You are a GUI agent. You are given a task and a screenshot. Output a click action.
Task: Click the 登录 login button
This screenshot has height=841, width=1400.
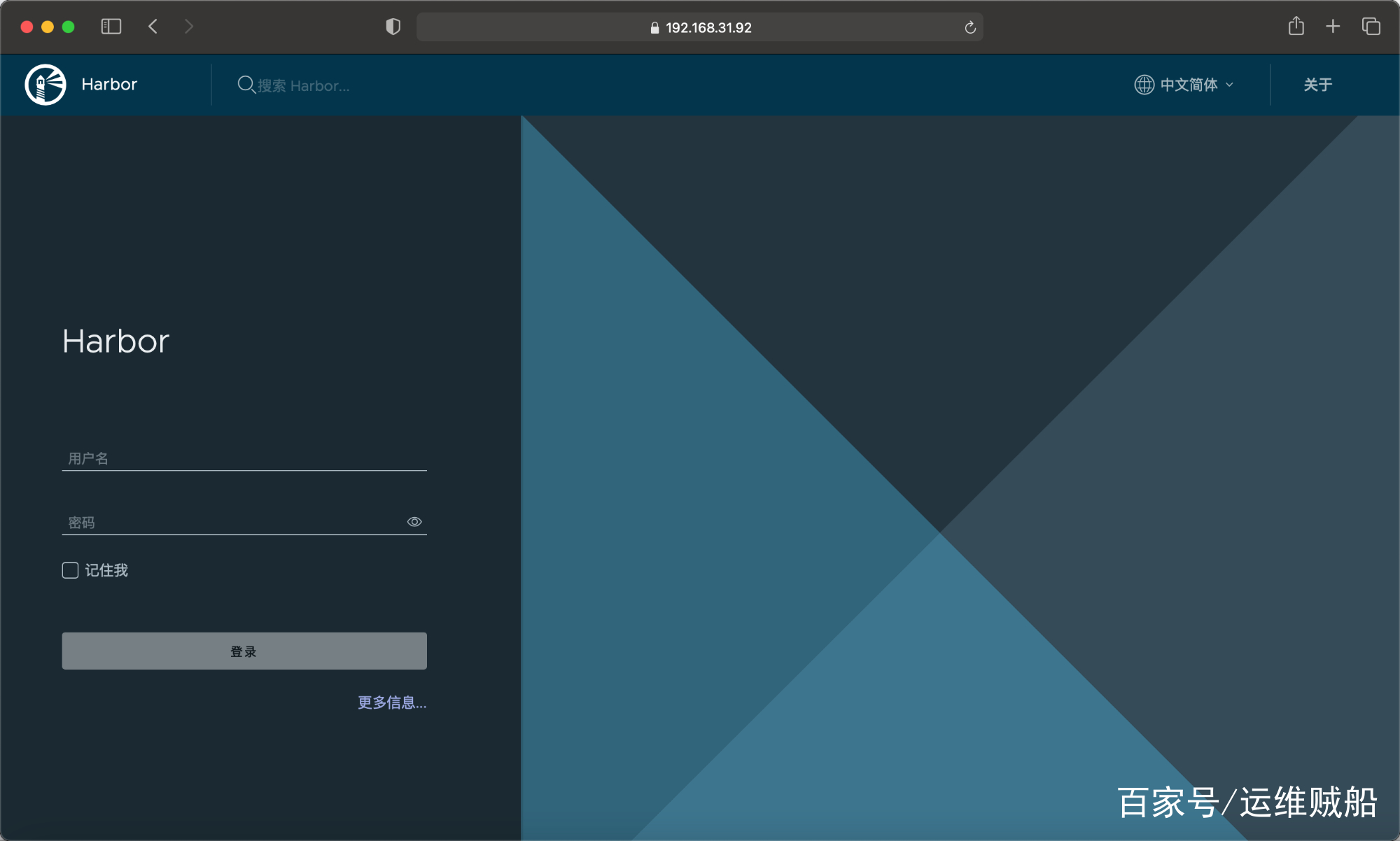[244, 651]
